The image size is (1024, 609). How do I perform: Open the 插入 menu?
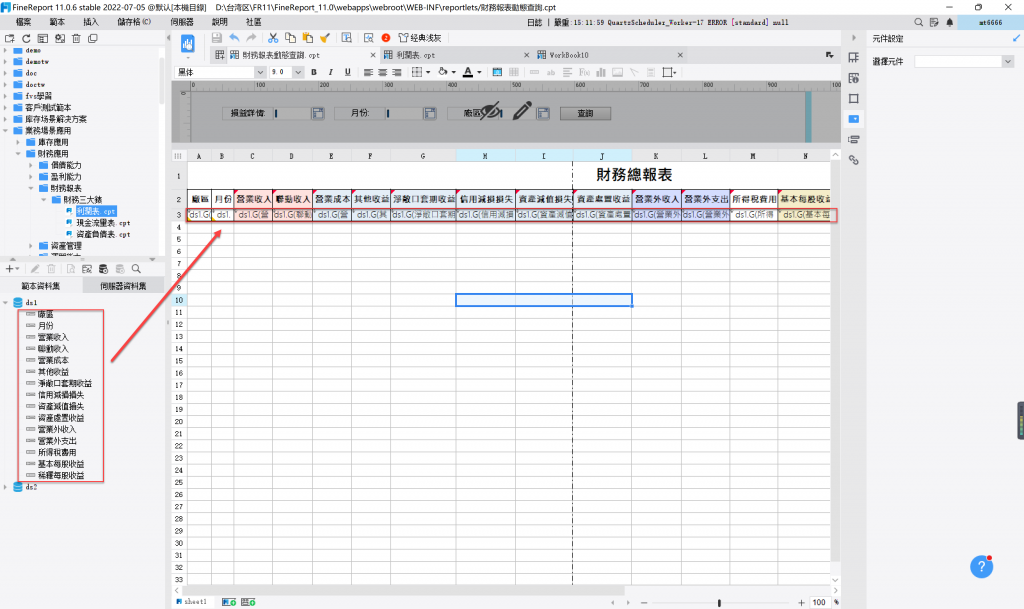[x=90, y=22]
